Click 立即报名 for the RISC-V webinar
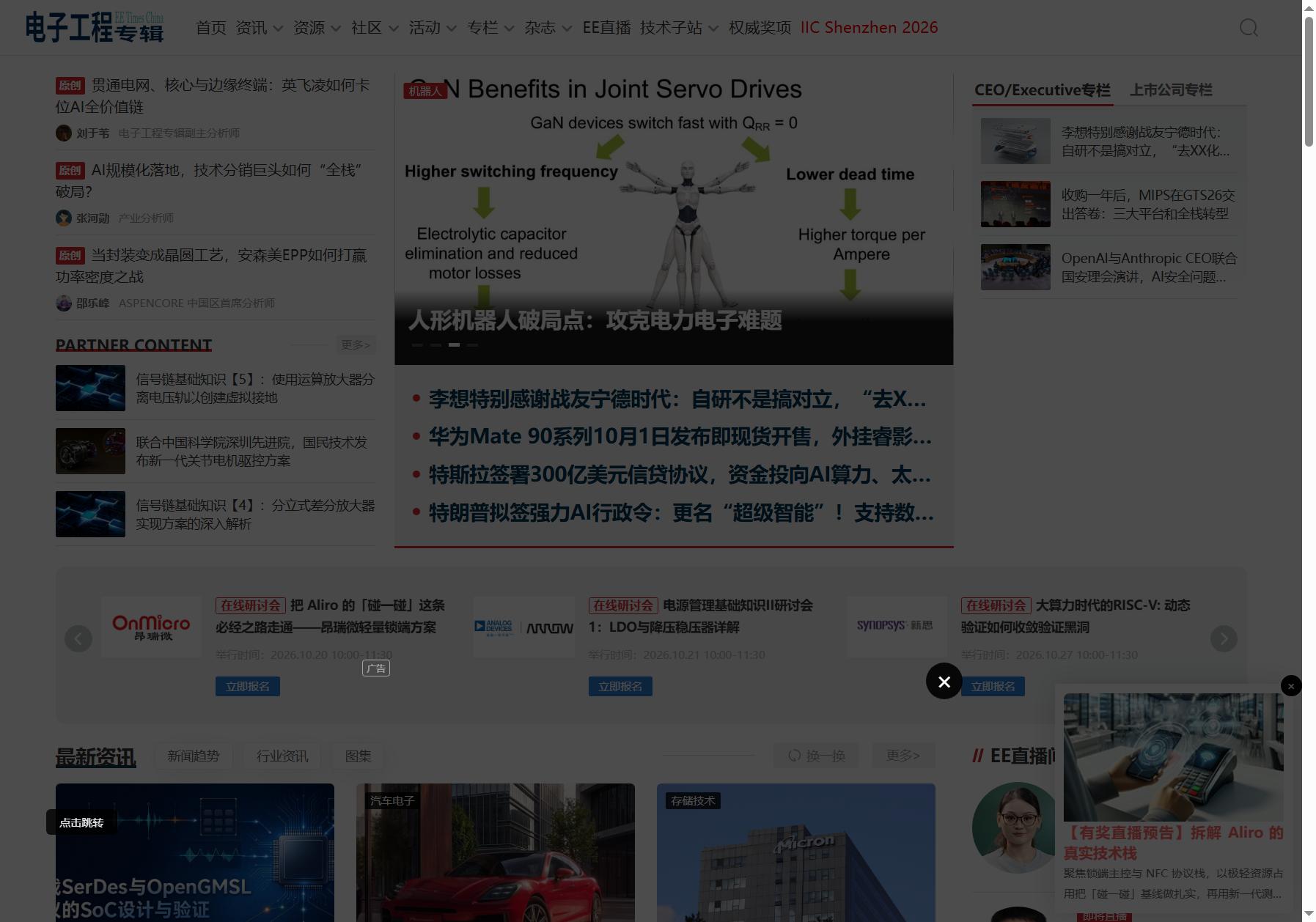This screenshot has height=922, width=1316. [x=993, y=687]
